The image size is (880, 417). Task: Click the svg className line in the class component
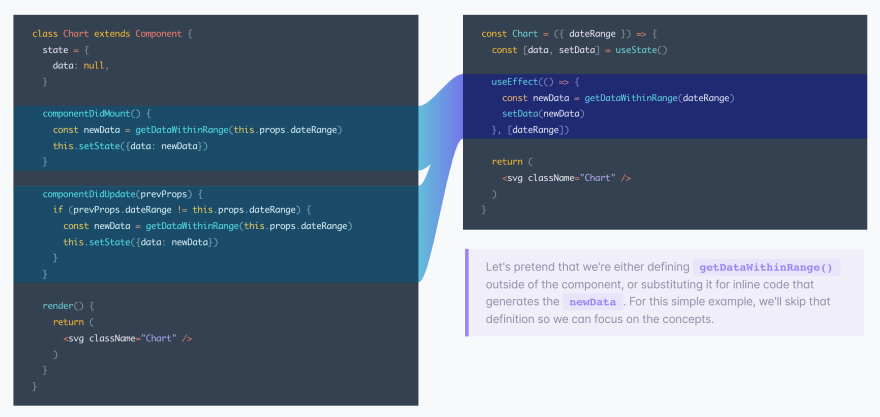(128, 338)
